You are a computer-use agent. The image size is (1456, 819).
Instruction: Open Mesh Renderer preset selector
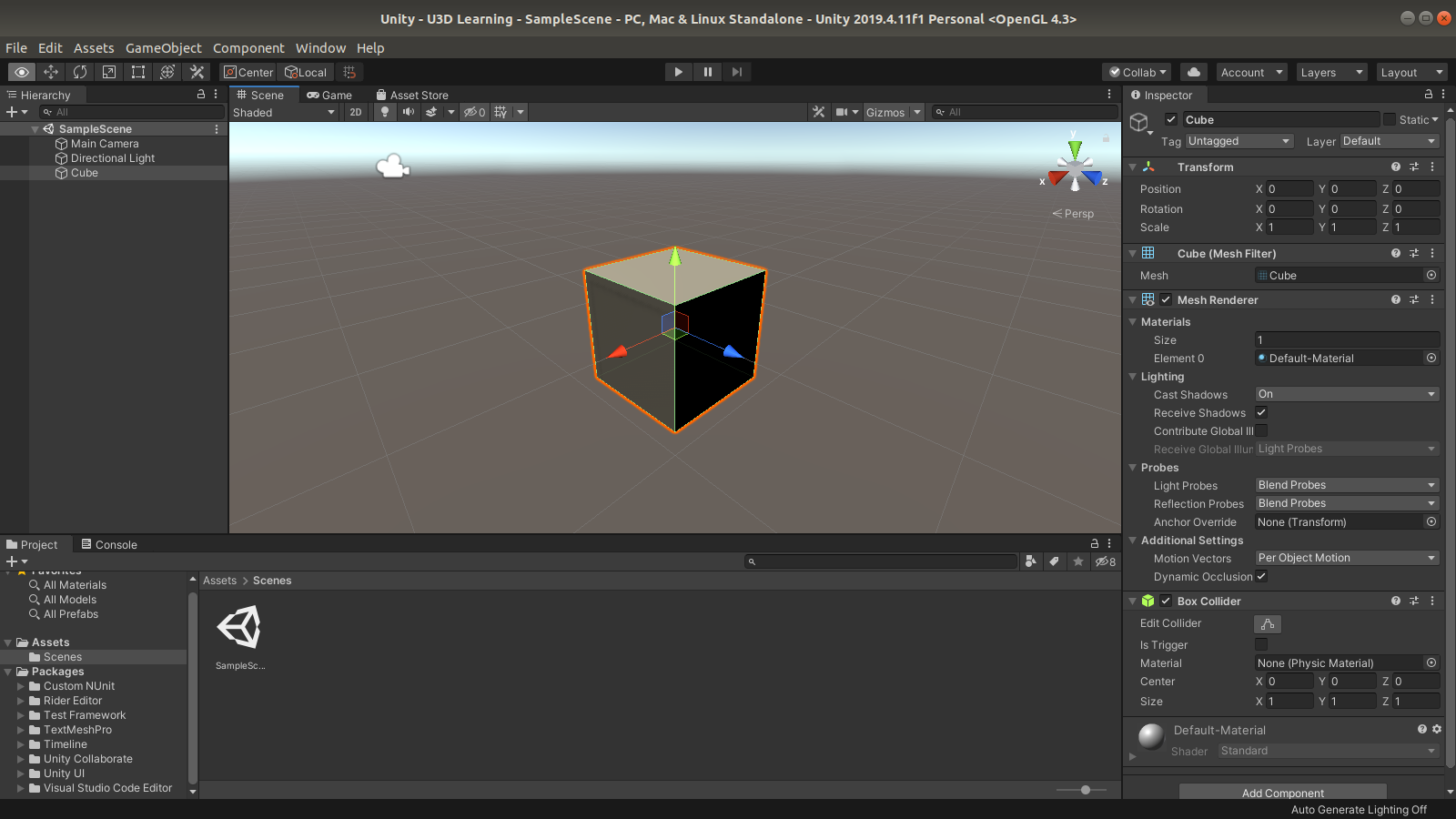pos(1414,299)
